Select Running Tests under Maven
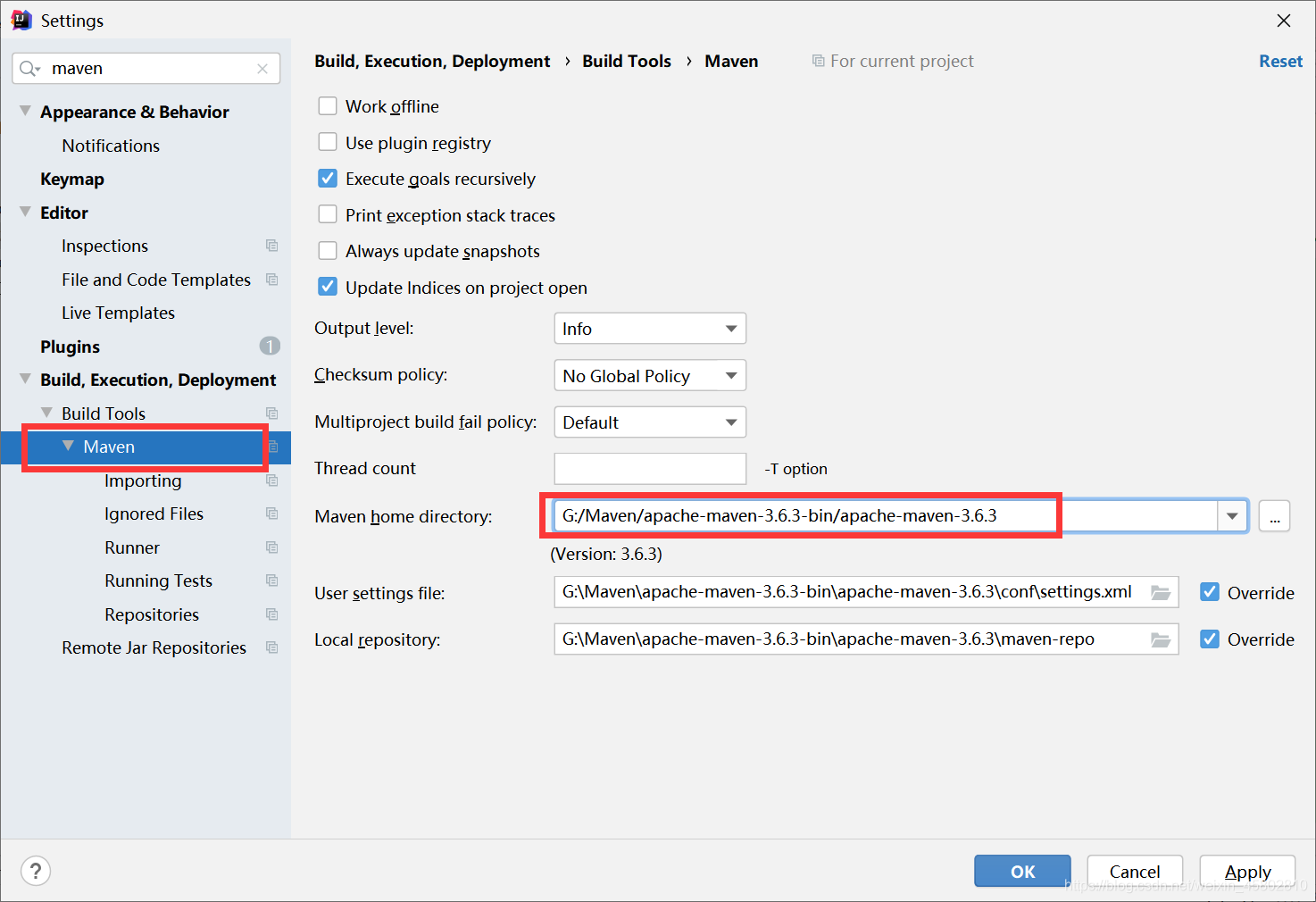Image resolution: width=1316 pixels, height=902 pixels. (158, 580)
